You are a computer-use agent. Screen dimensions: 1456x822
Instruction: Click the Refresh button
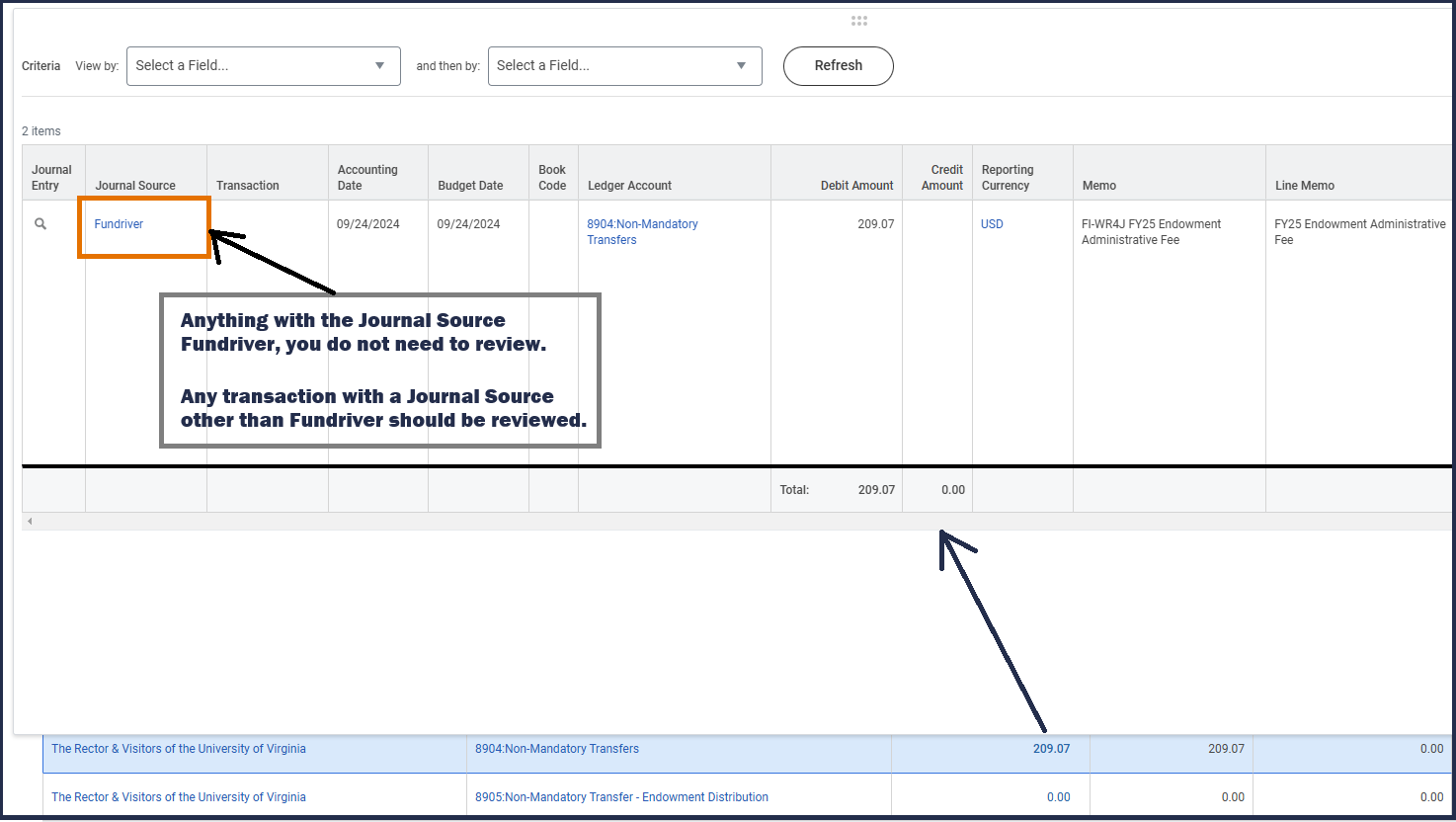tap(839, 66)
